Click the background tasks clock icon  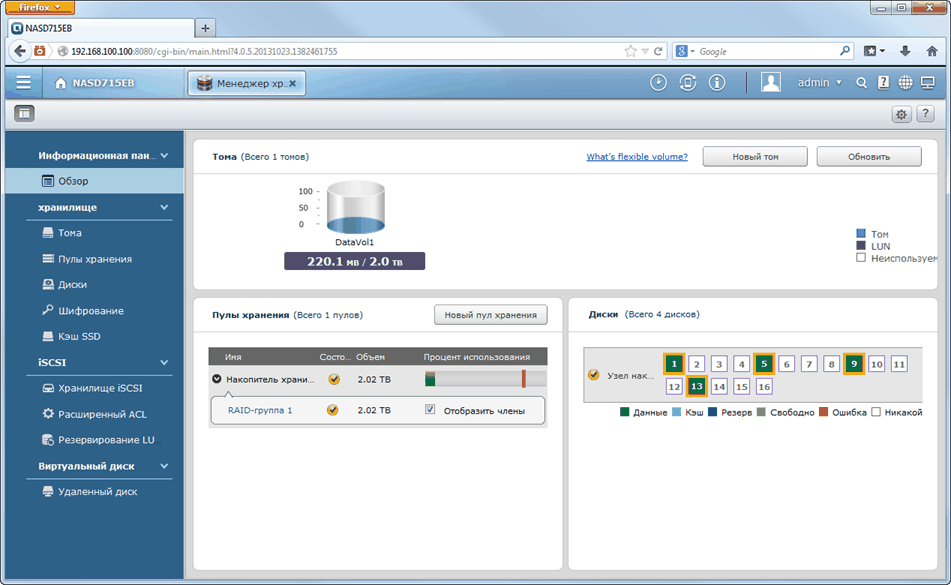[658, 83]
